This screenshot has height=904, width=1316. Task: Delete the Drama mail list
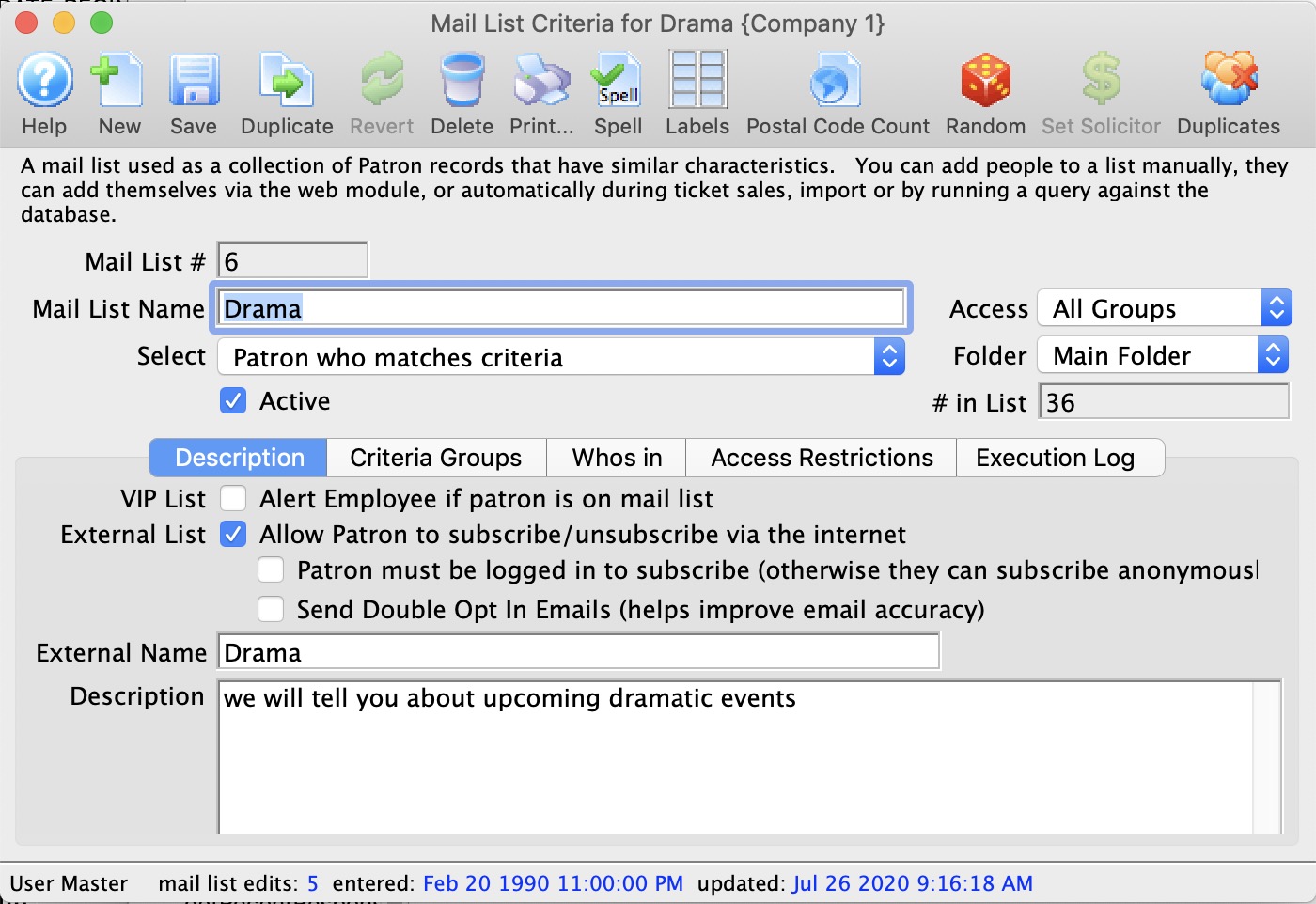[x=461, y=89]
